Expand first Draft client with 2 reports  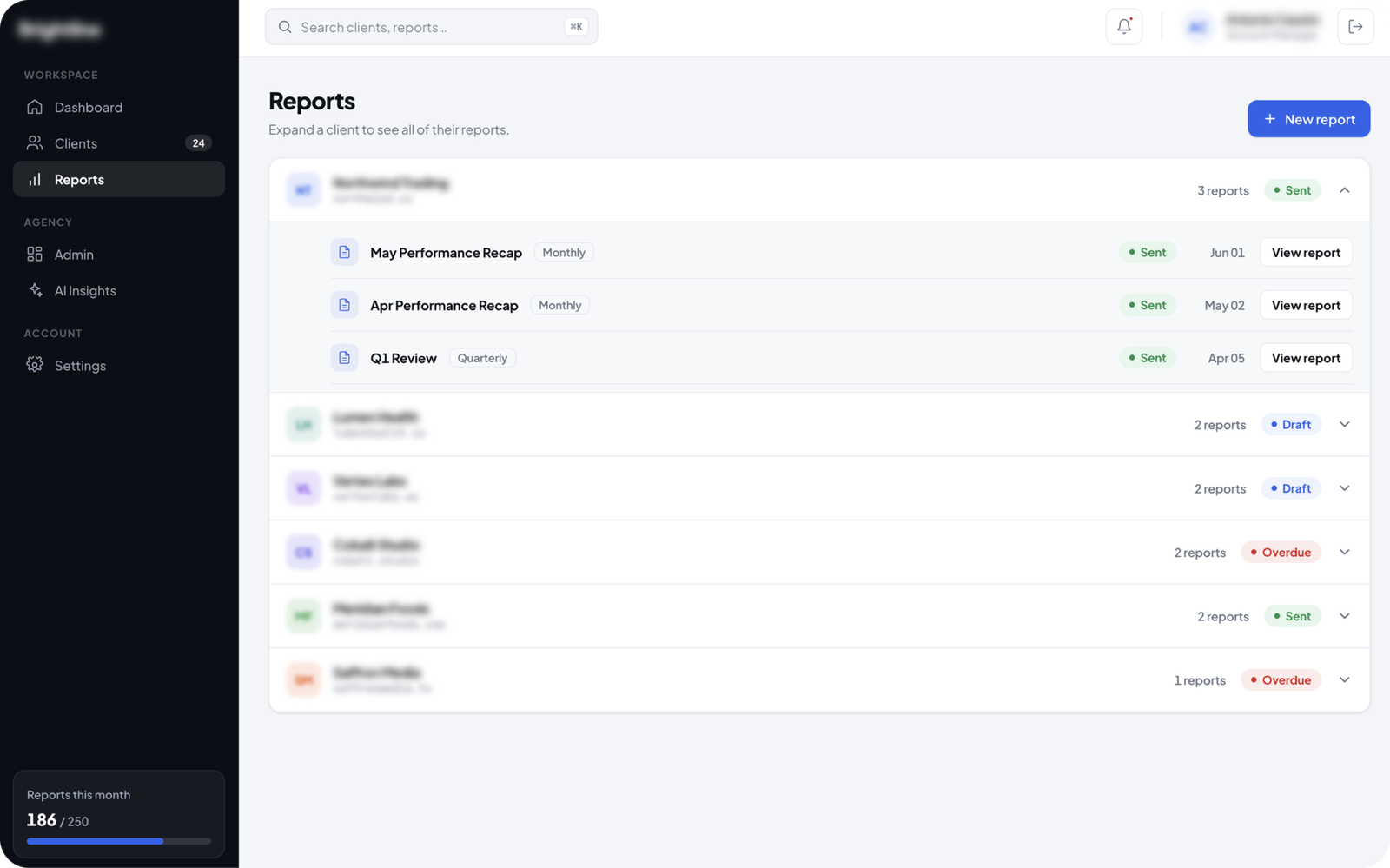(1345, 425)
